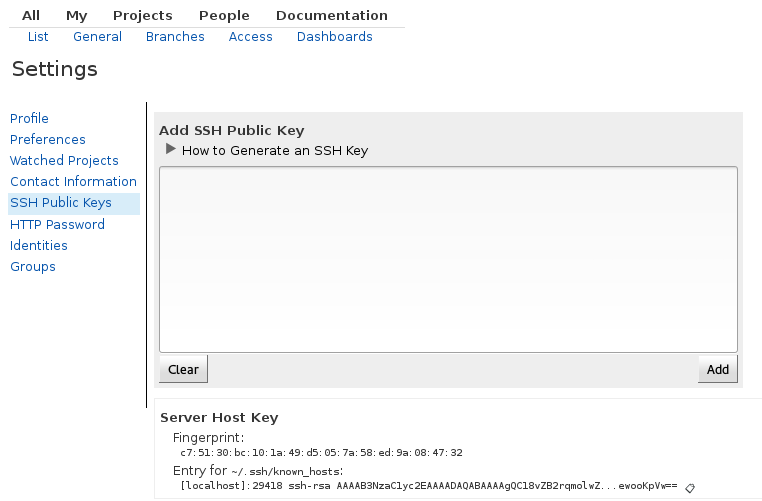Select the Projects menu tab
Viewport: 762px width, 501px height.
click(143, 16)
